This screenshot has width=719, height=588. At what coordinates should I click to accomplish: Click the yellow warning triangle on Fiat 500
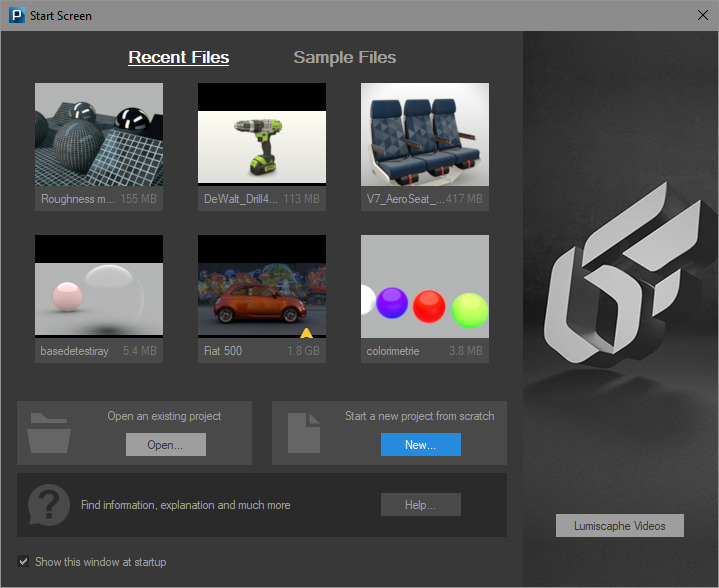click(306, 333)
